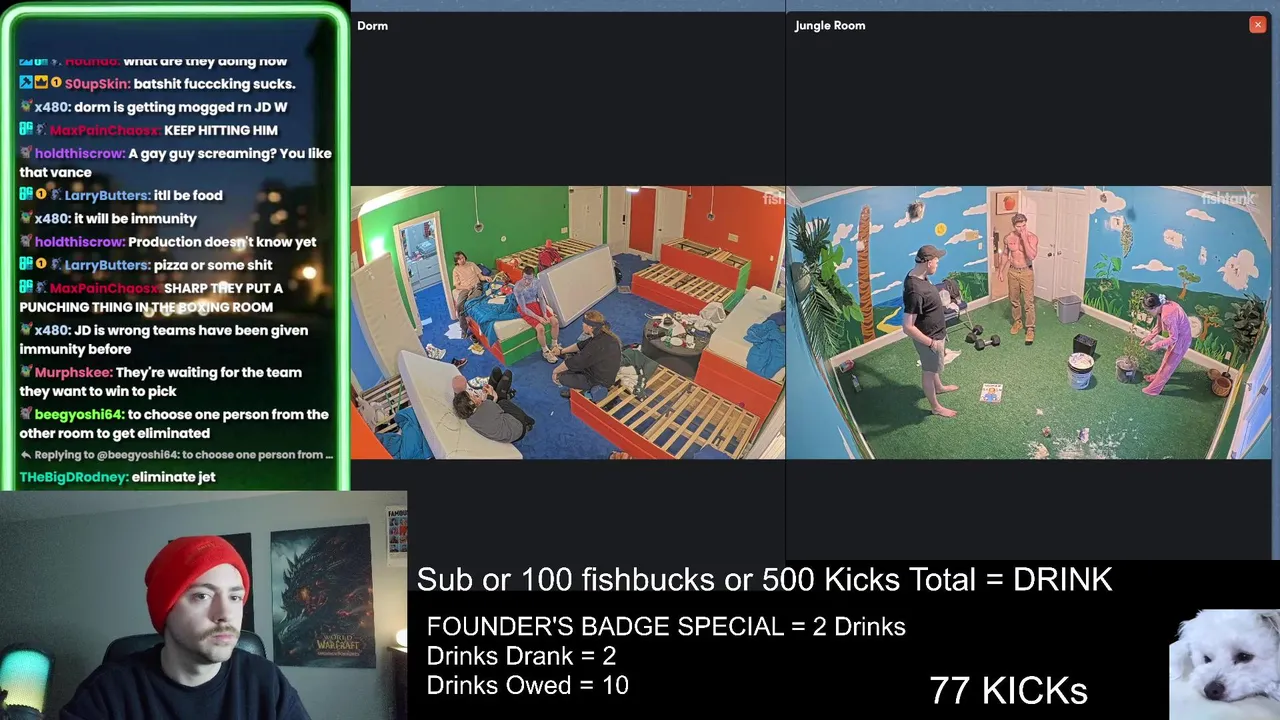Image resolution: width=1280 pixels, height=720 pixels.
Task: Click the green badge before MaxPainChaosx "KEEP HITTING HIM"
Action: (26, 130)
